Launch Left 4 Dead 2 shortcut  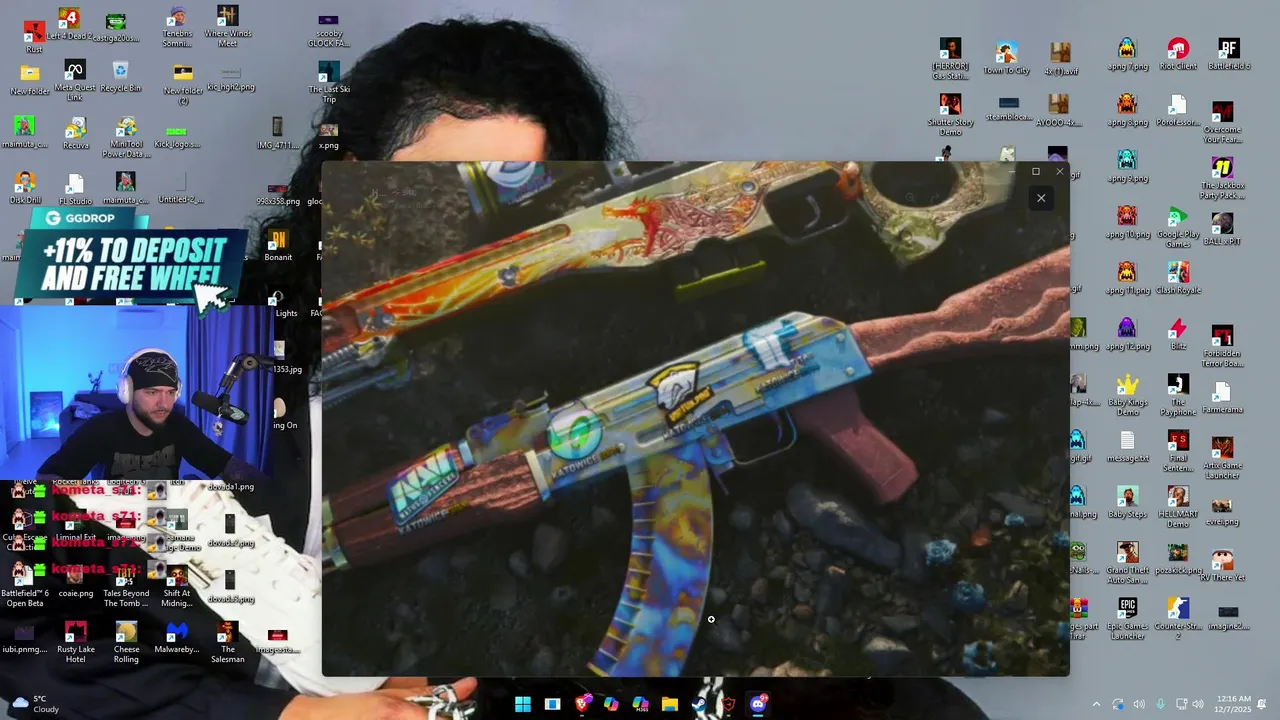(69, 25)
